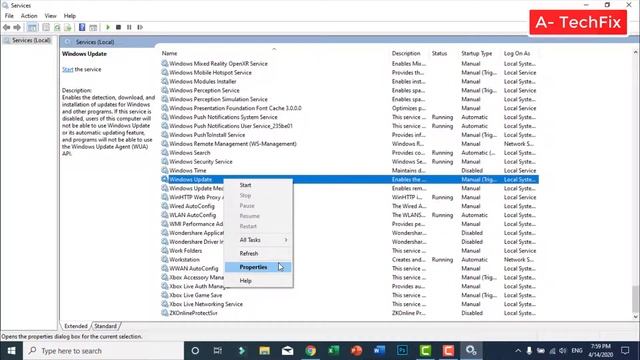Select the Work Folders service row
The image size is (640, 360).
pos(349,251)
